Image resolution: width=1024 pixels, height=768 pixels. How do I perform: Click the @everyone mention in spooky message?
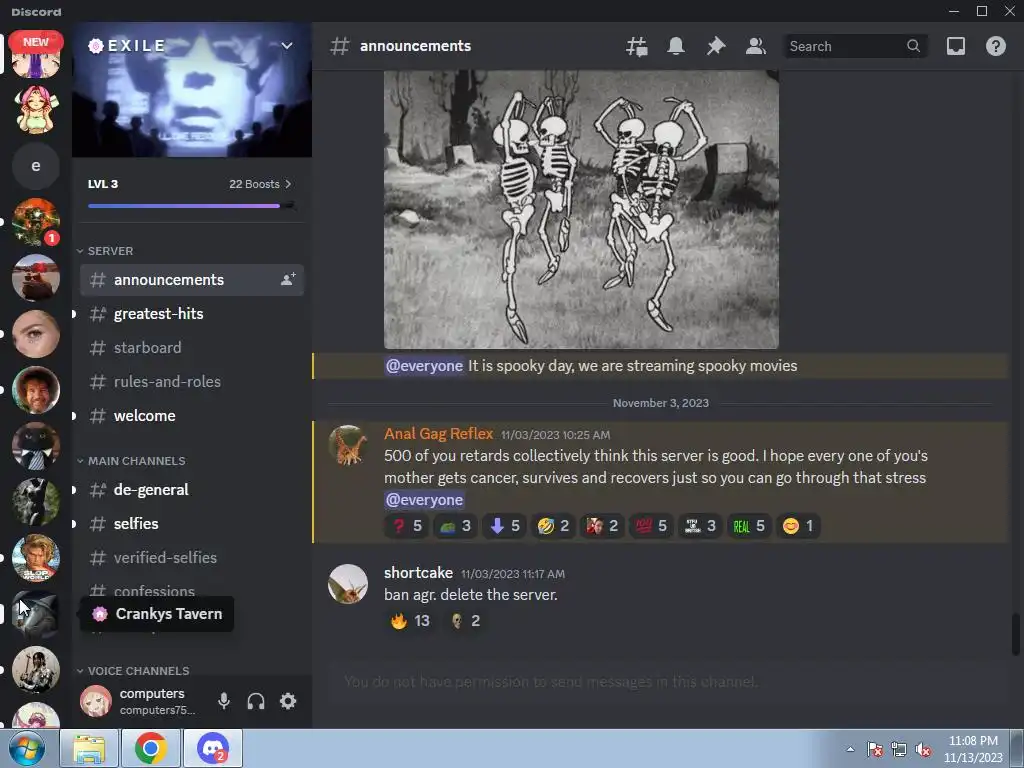(424, 366)
